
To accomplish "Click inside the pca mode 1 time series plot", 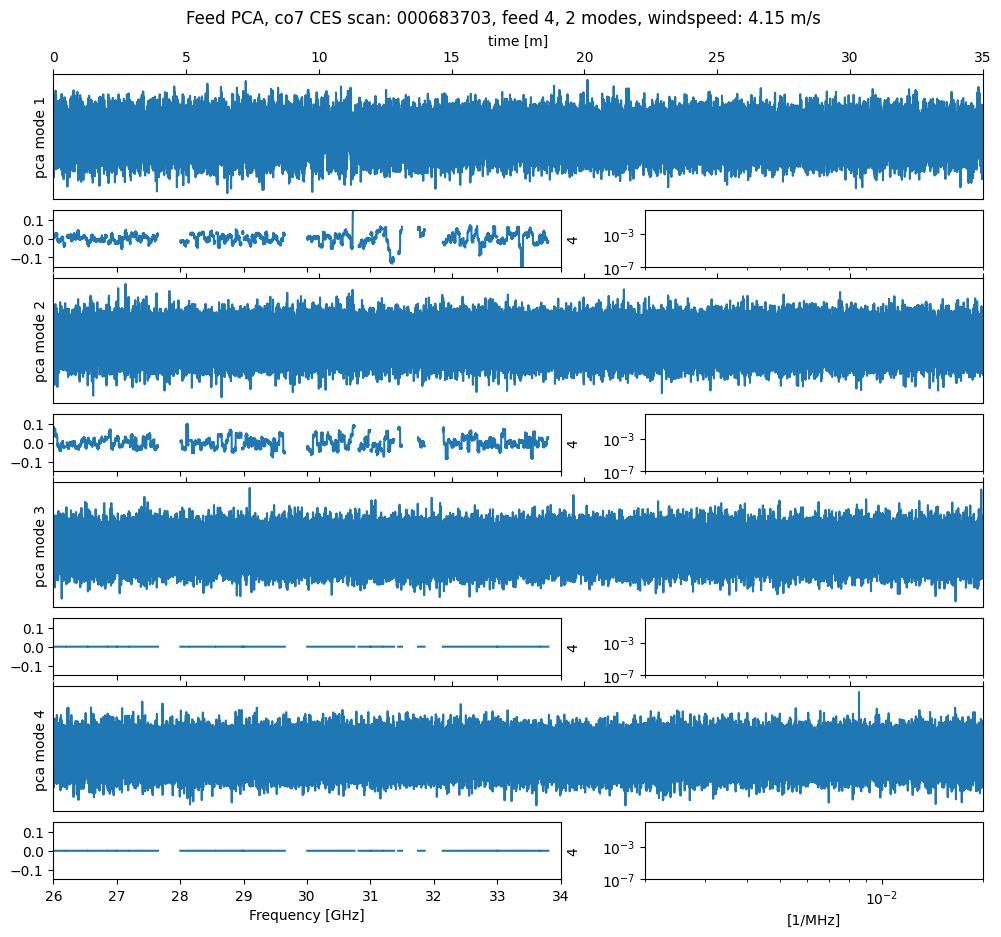I will pos(517,137).
